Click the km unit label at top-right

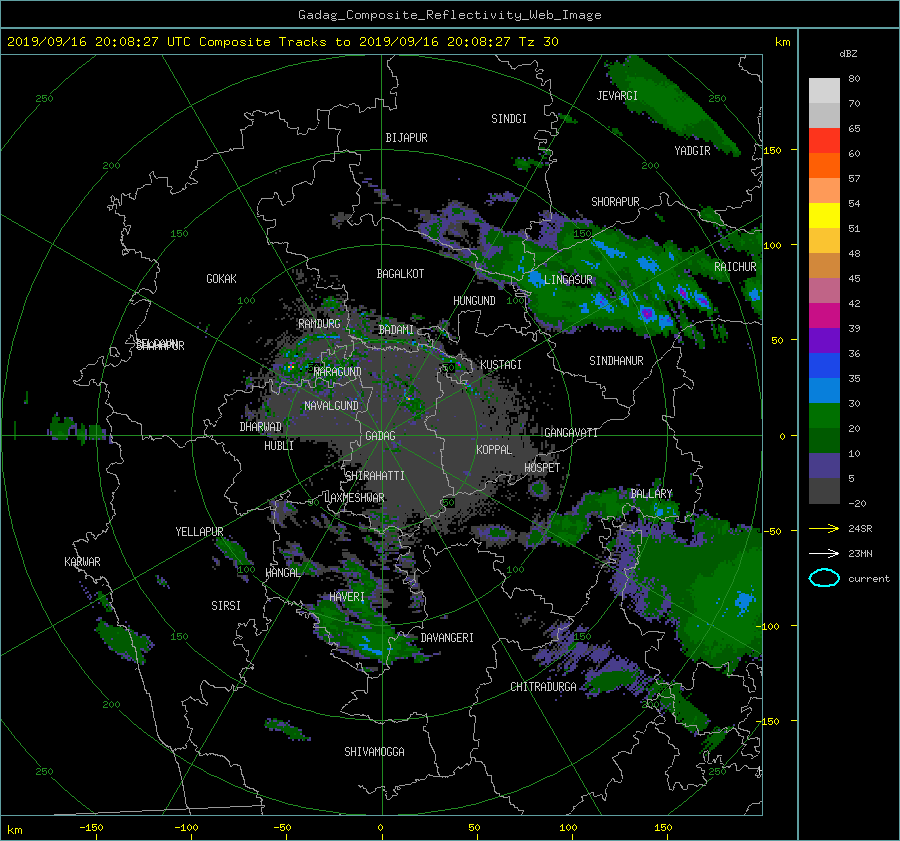pyautogui.click(x=782, y=42)
